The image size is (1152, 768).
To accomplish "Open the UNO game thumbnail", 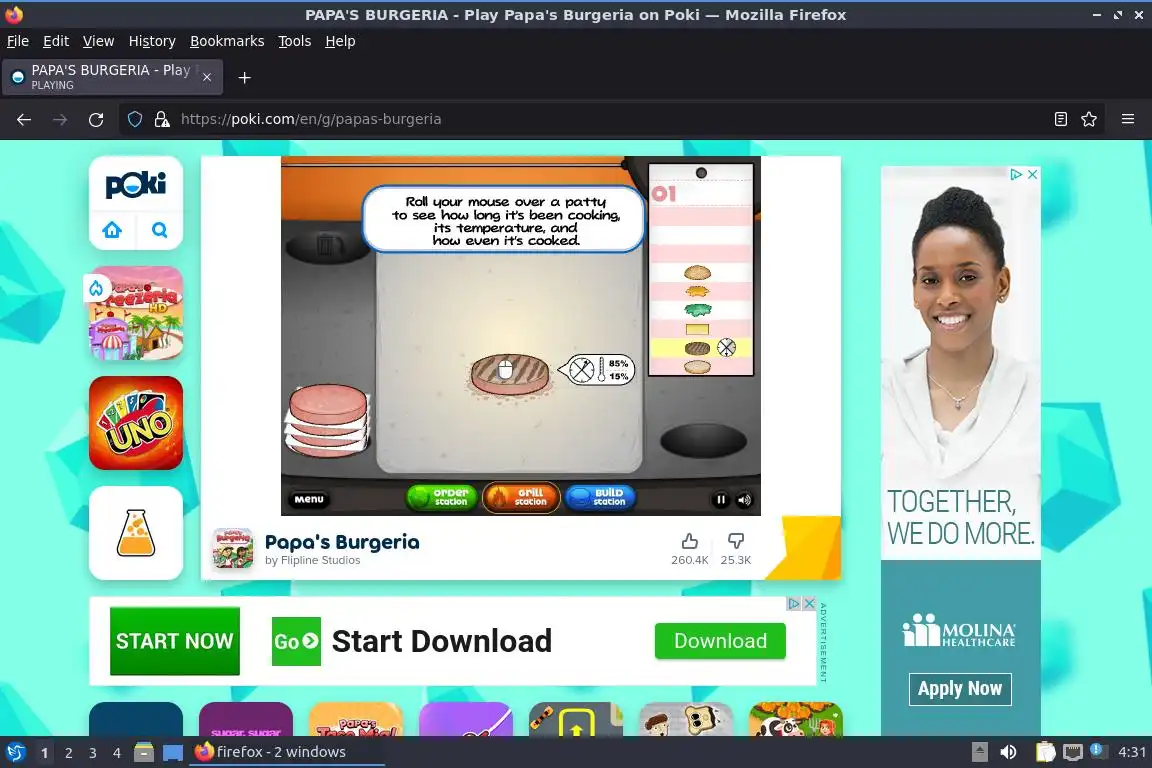I will pyautogui.click(x=136, y=423).
